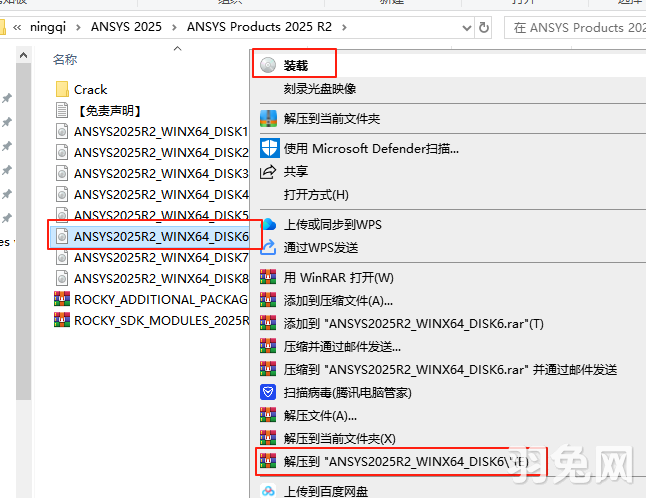This screenshot has width=646, height=498.
Task: Expand chevron after ANSYS Products 2025 R2
Action: coord(344,28)
